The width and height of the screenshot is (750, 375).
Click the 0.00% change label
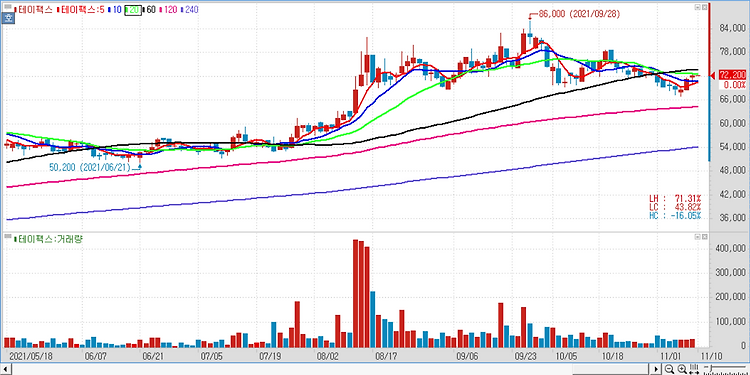[x=734, y=85]
